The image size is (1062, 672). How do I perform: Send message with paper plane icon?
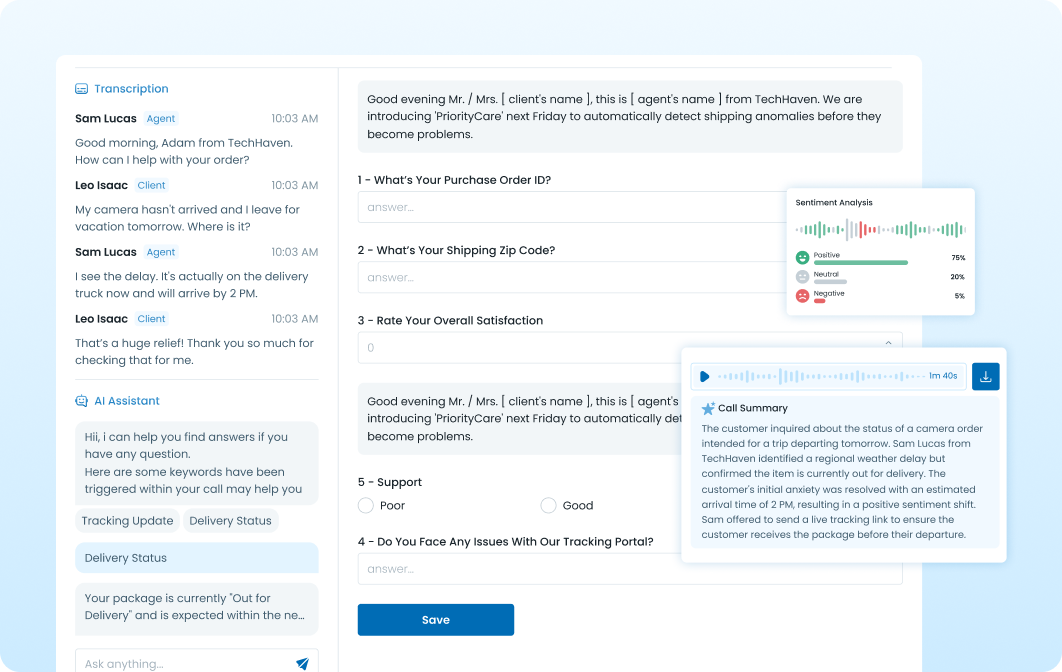tap(302, 663)
